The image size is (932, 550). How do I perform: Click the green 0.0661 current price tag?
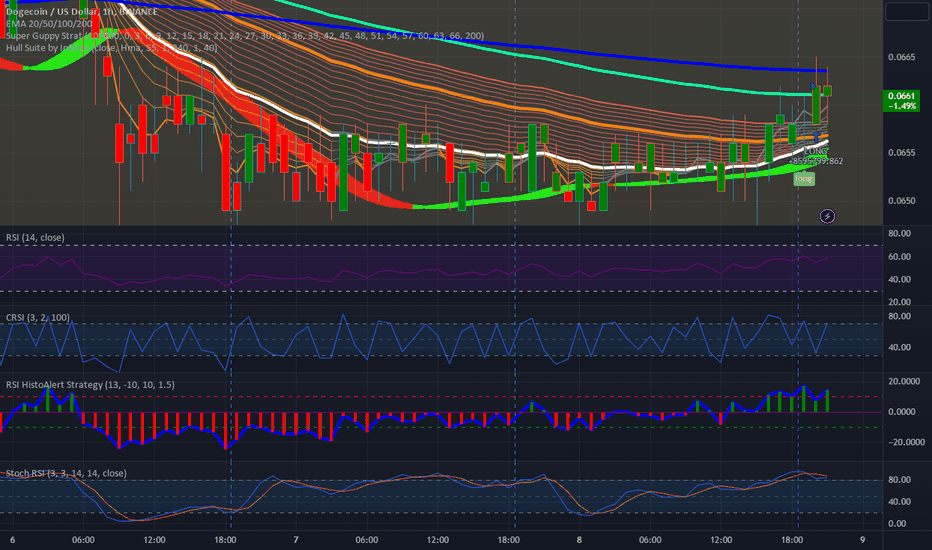(x=901, y=100)
